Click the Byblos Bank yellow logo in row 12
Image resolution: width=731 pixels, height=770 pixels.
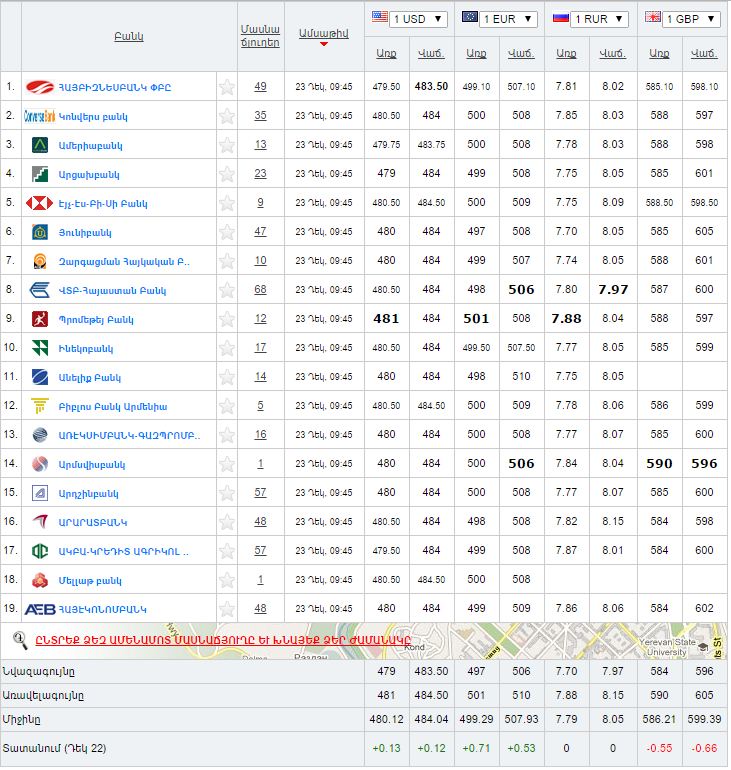coord(39,406)
